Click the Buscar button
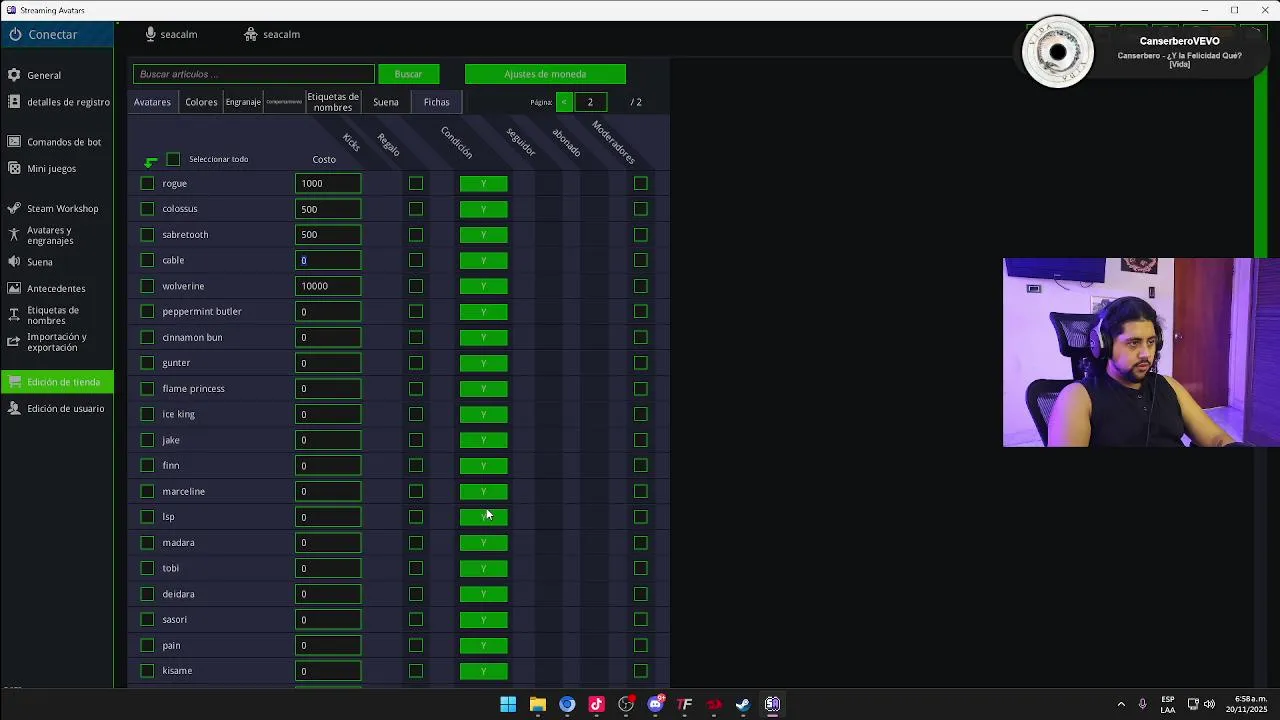This screenshot has height=720, width=1280. pos(408,74)
